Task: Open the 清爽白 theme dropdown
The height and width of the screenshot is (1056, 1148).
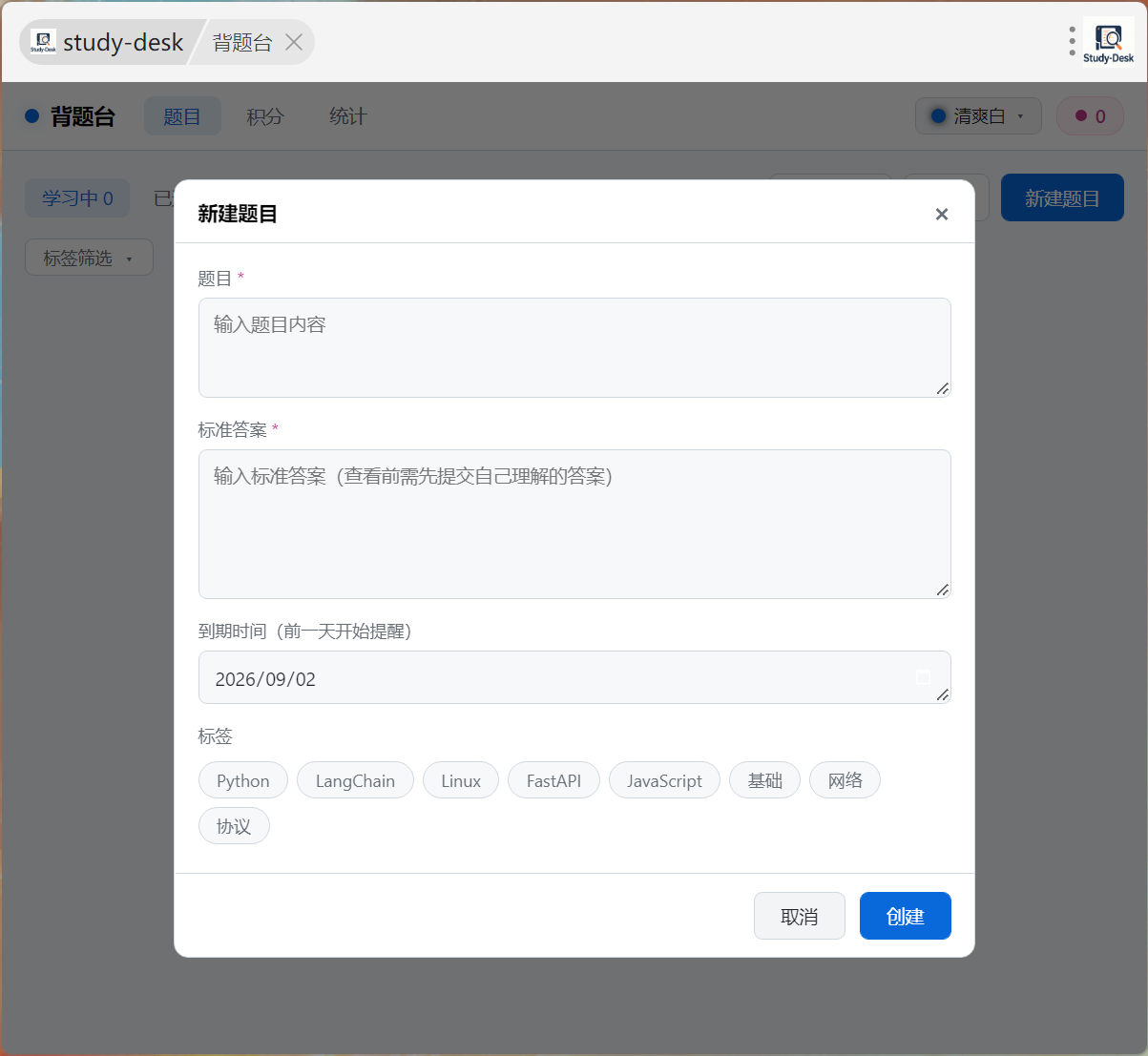Action: [978, 116]
